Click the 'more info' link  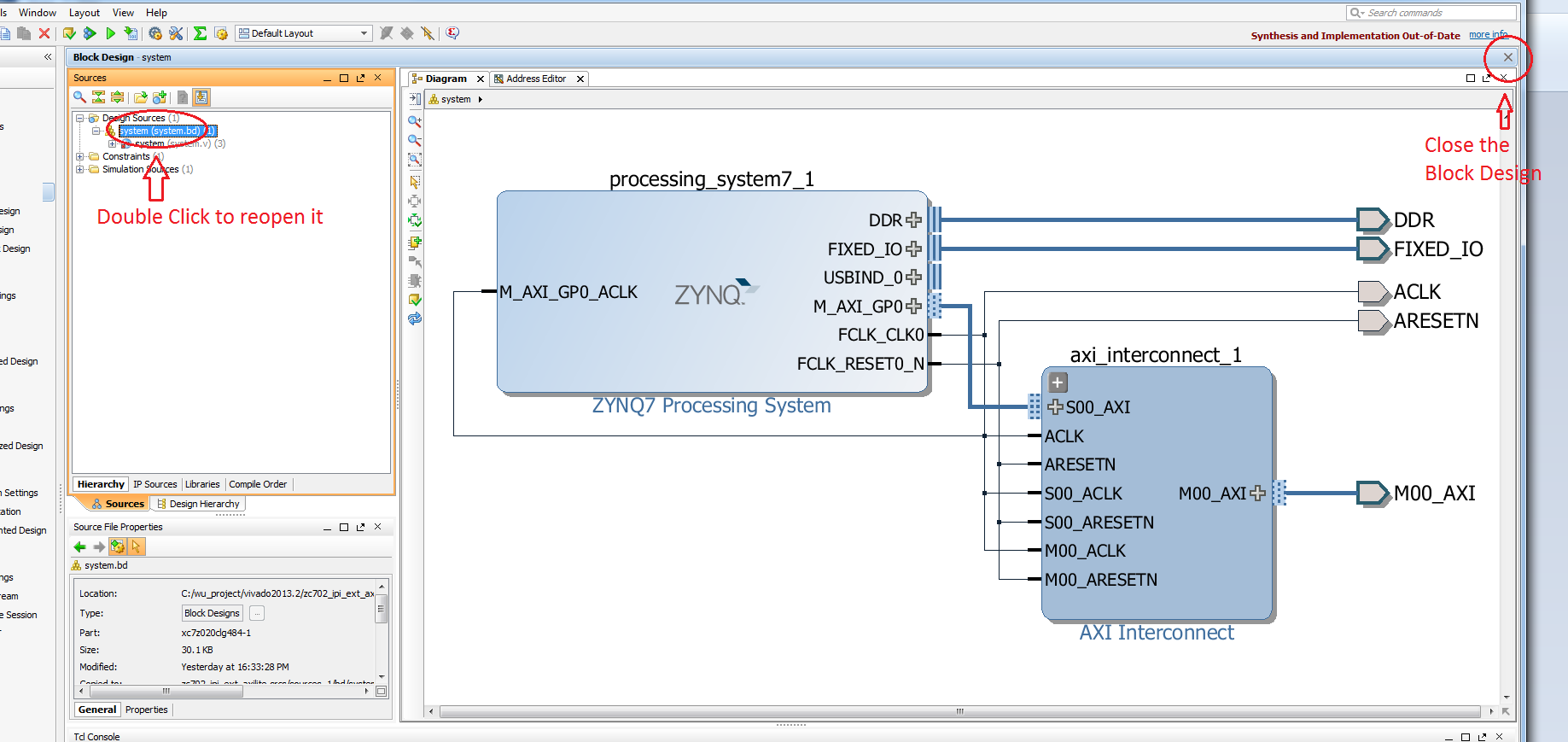[1488, 35]
